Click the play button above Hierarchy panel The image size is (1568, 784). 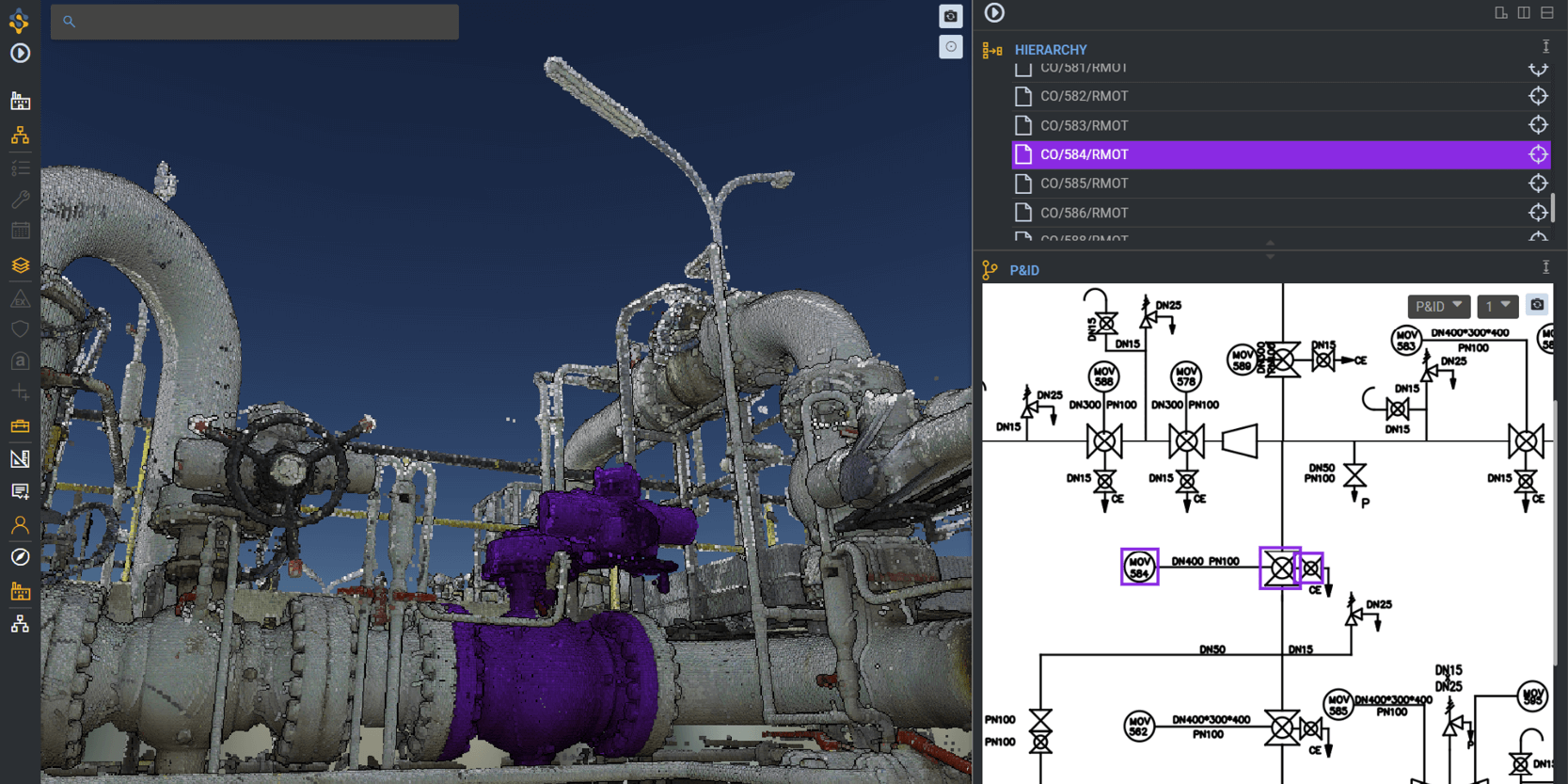point(994,13)
